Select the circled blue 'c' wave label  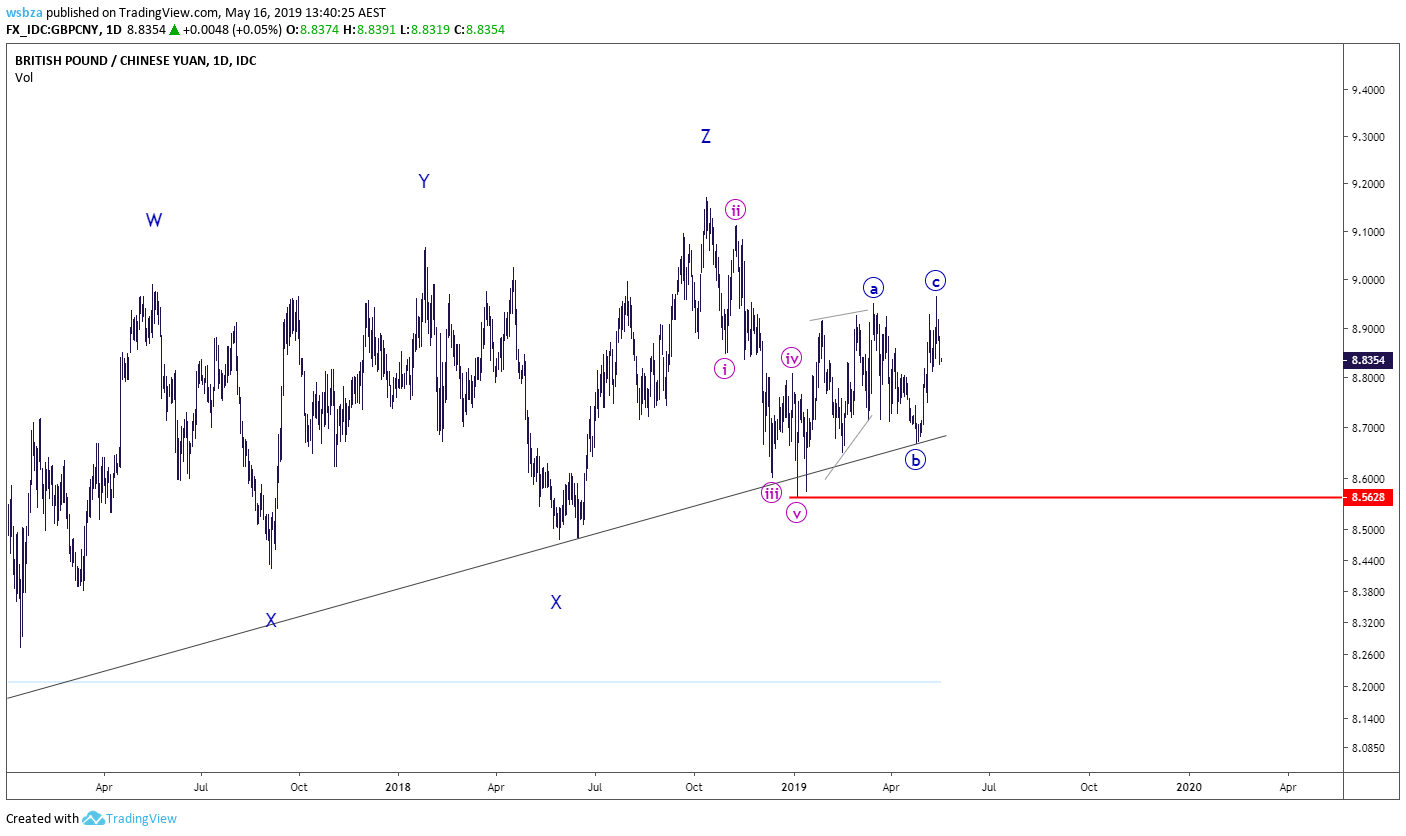[x=935, y=281]
